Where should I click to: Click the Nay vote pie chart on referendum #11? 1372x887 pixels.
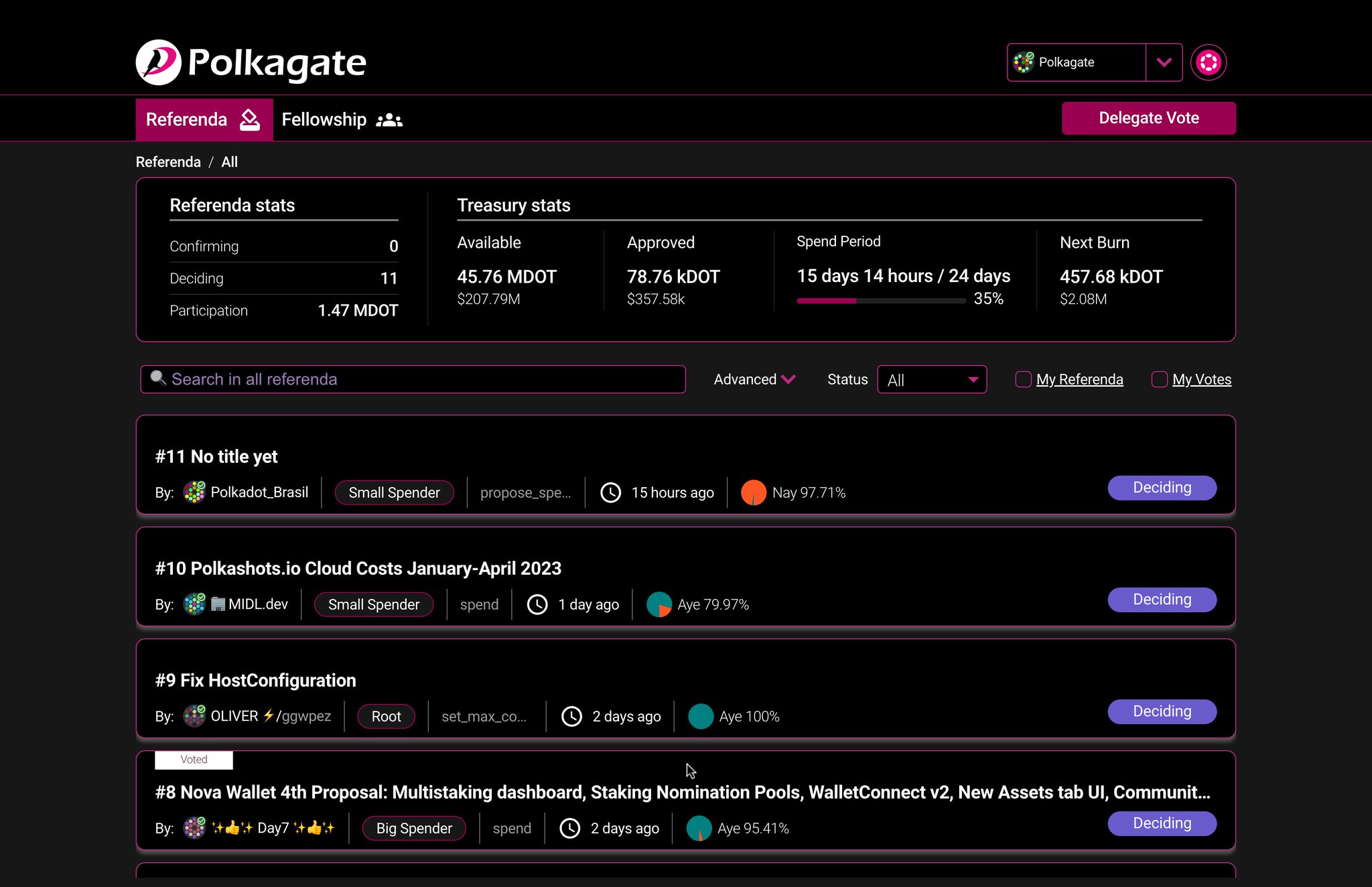754,492
